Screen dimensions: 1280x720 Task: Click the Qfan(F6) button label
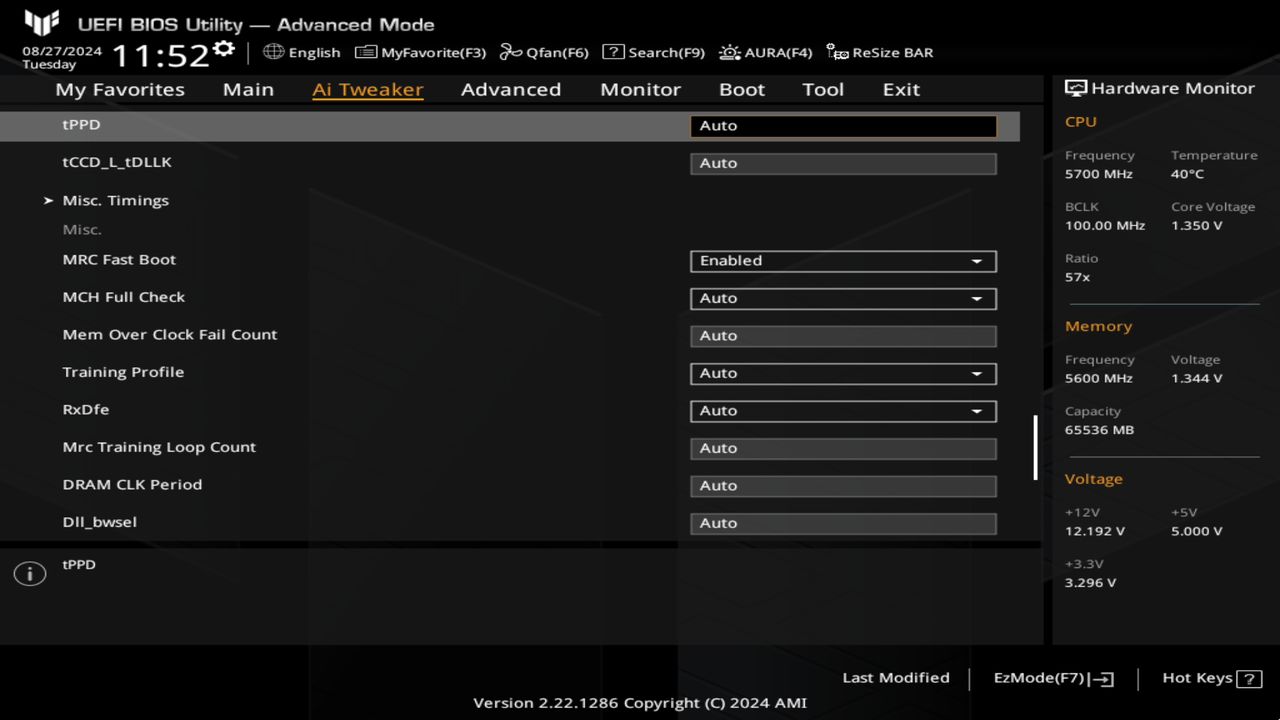557,52
